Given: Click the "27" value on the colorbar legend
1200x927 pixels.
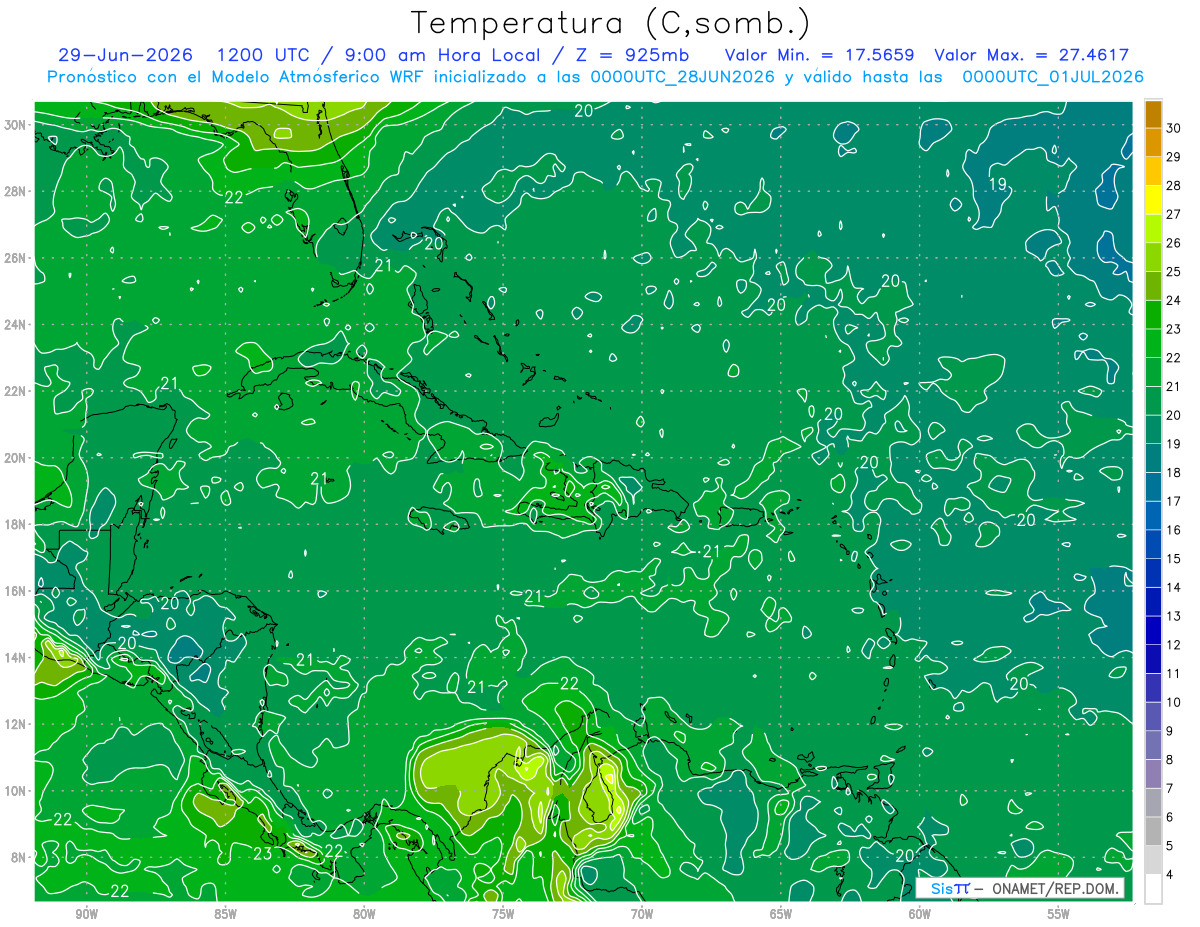Looking at the screenshot, I should (1175, 214).
